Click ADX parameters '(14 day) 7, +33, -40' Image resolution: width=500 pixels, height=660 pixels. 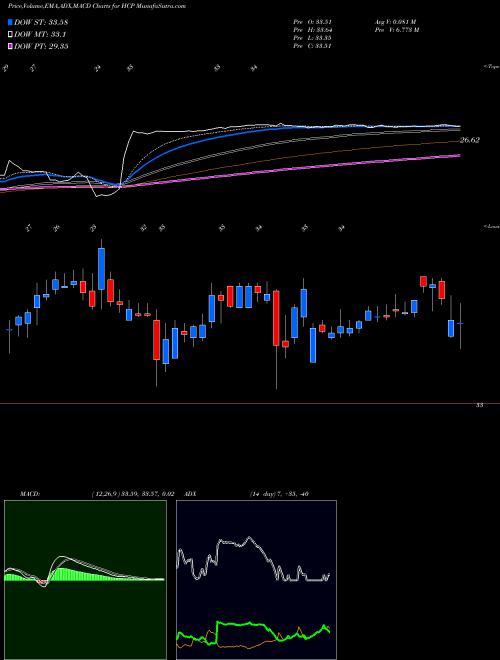(279, 494)
